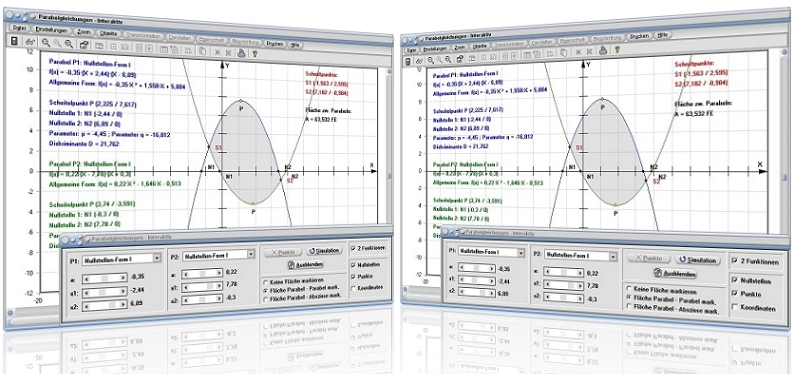Click the Simulation button in left panel
The image size is (794, 374).
(325, 251)
